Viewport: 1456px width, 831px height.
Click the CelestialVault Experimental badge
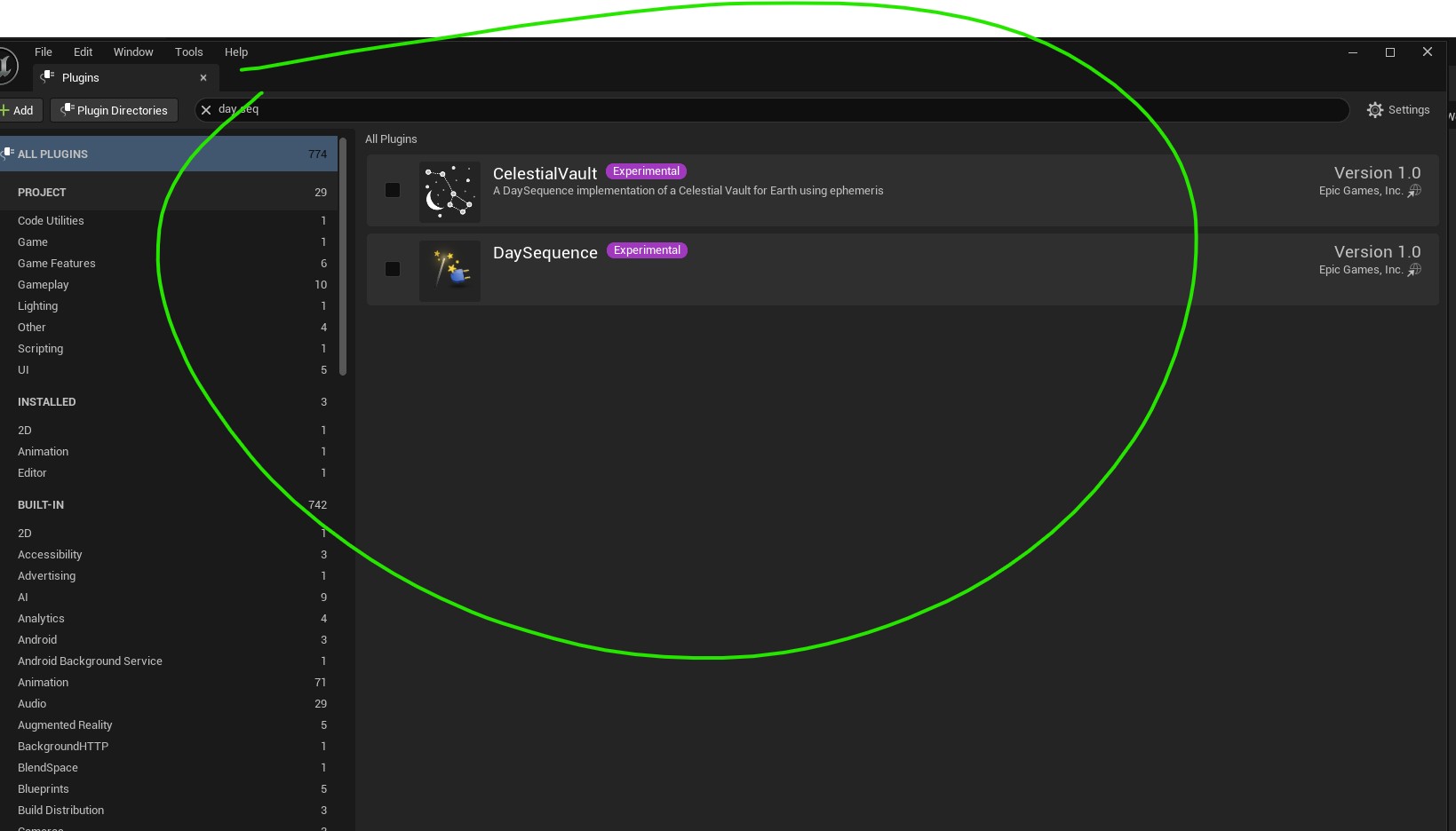click(x=646, y=171)
